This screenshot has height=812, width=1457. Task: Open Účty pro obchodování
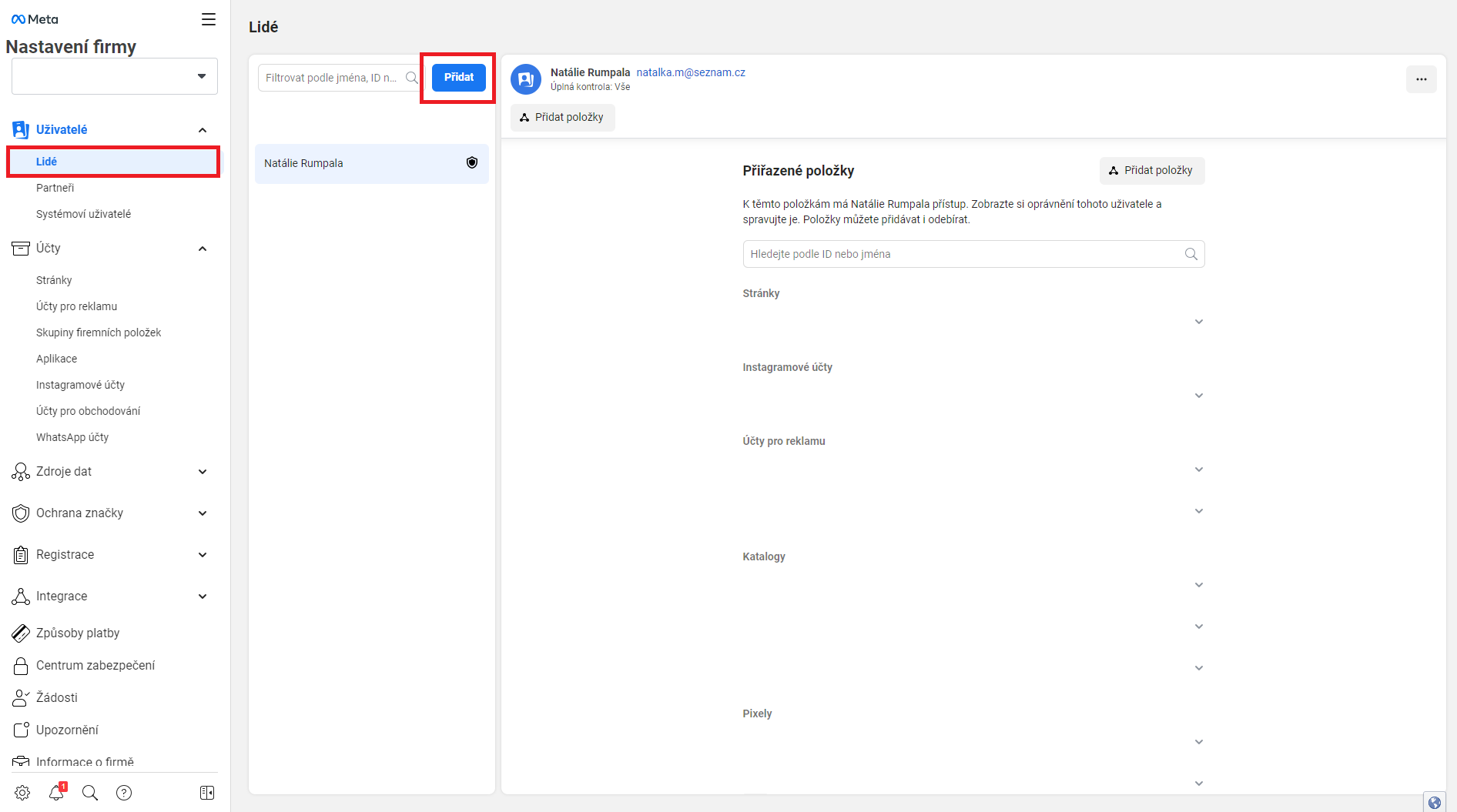tap(88, 411)
